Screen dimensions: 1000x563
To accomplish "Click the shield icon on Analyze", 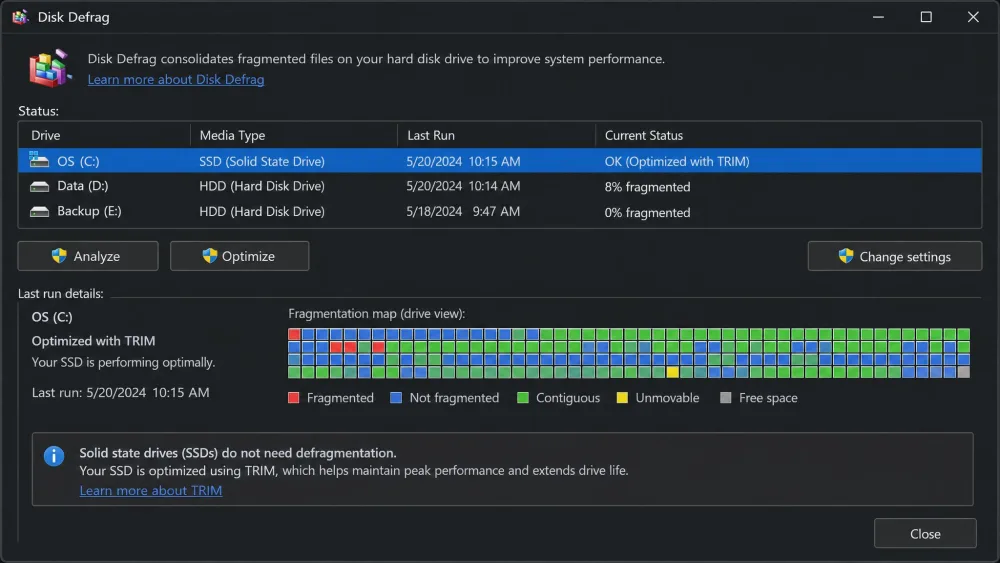I will pyautogui.click(x=59, y=256).
